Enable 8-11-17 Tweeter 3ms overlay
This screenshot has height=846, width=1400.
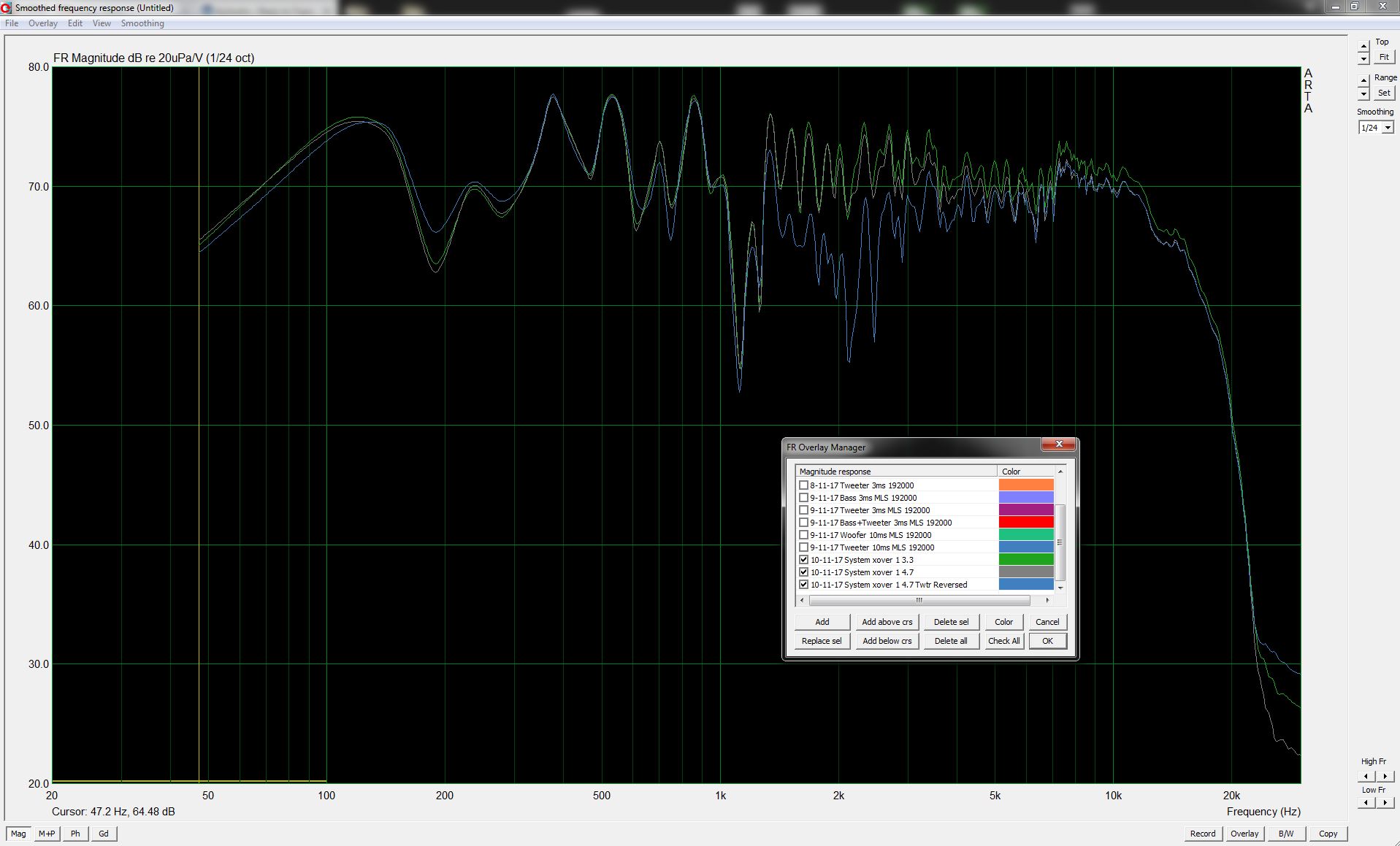tap(803, 485)
